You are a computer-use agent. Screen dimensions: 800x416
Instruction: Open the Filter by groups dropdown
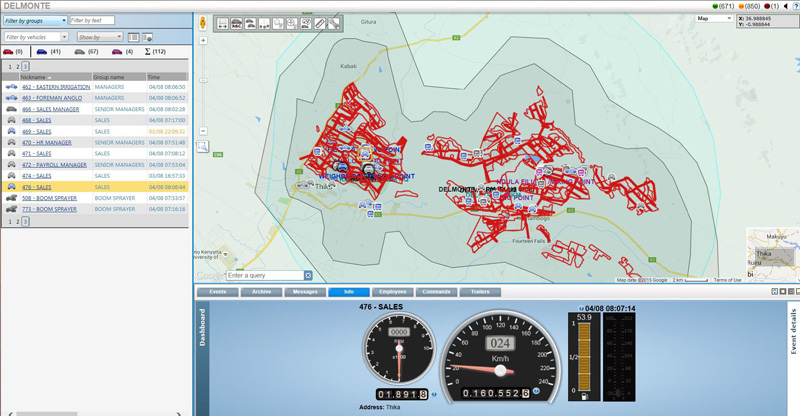(35, 20)
